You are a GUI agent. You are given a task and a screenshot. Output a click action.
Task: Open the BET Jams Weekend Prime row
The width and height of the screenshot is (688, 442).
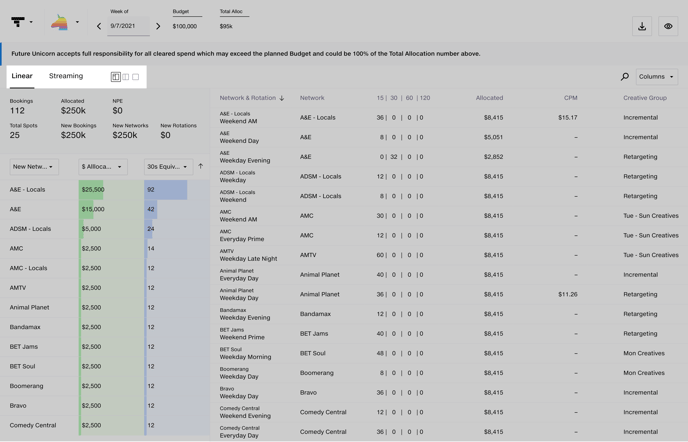pyautogui.click(x=449, y=334)
